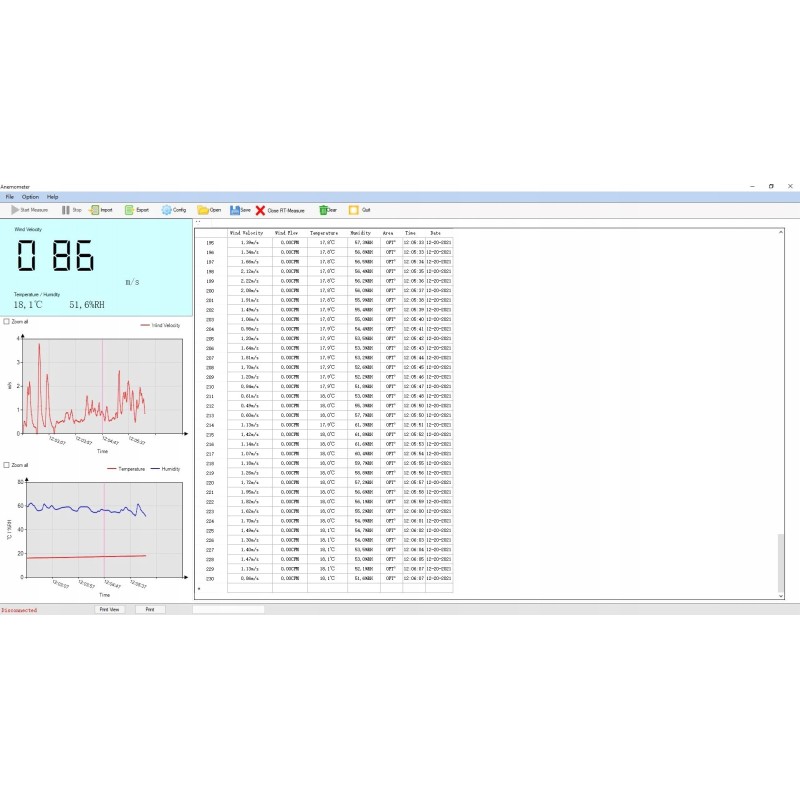Save data with the floppy disk icon
The width and height of the screenshot is (800, 800).
[234, 210]
